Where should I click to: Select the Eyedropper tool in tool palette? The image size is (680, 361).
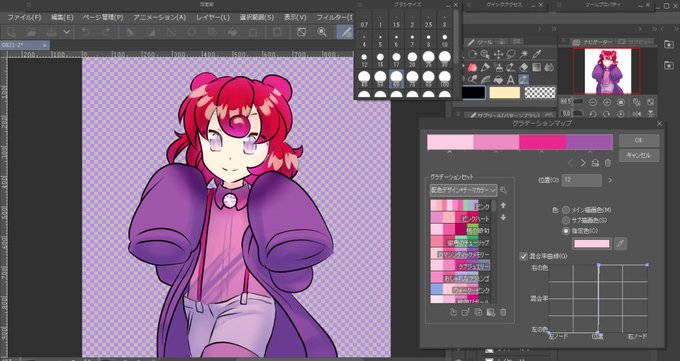coord(537,54)
